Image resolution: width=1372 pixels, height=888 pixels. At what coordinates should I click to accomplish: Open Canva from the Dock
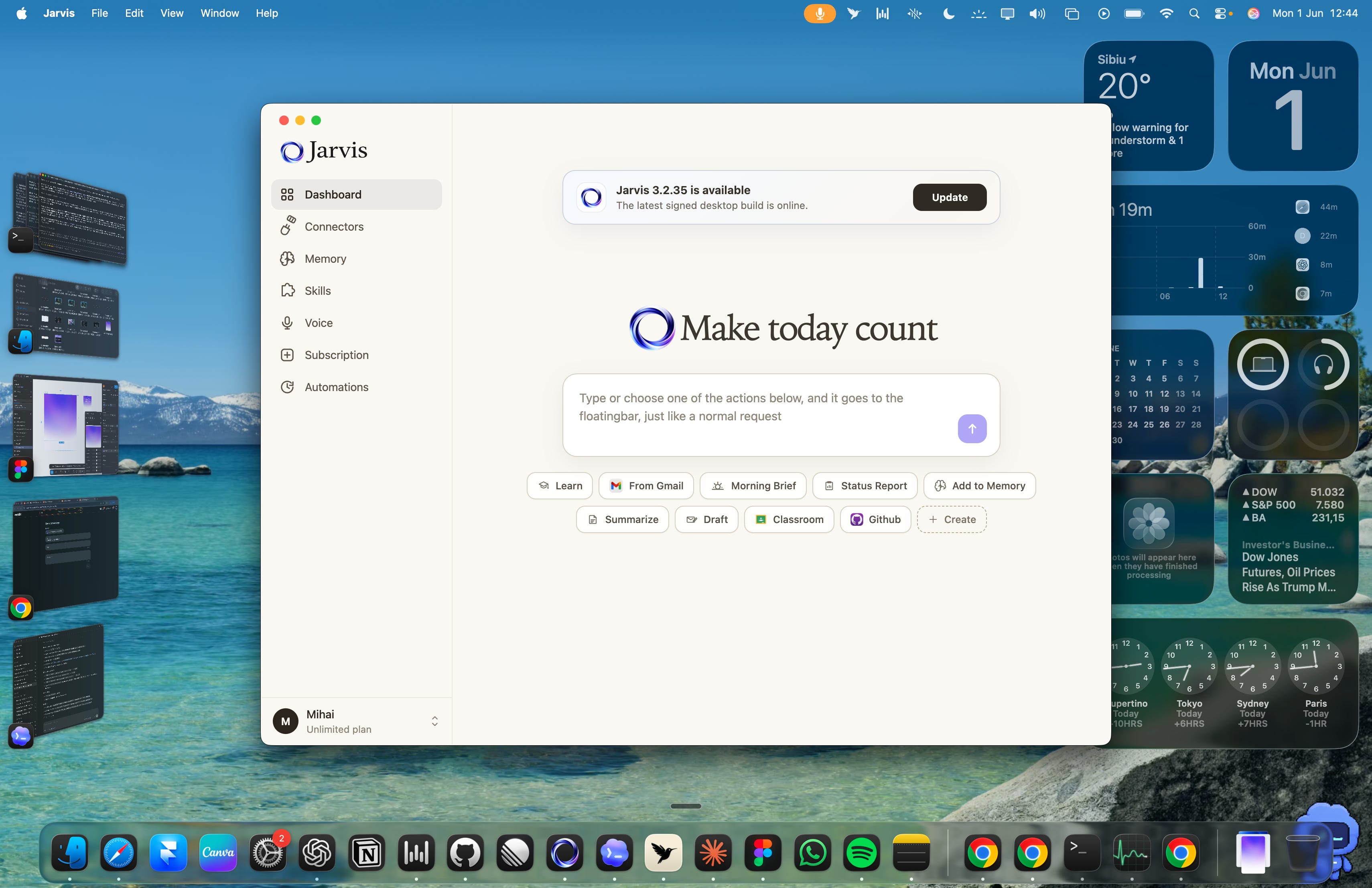tap(218, 852)
